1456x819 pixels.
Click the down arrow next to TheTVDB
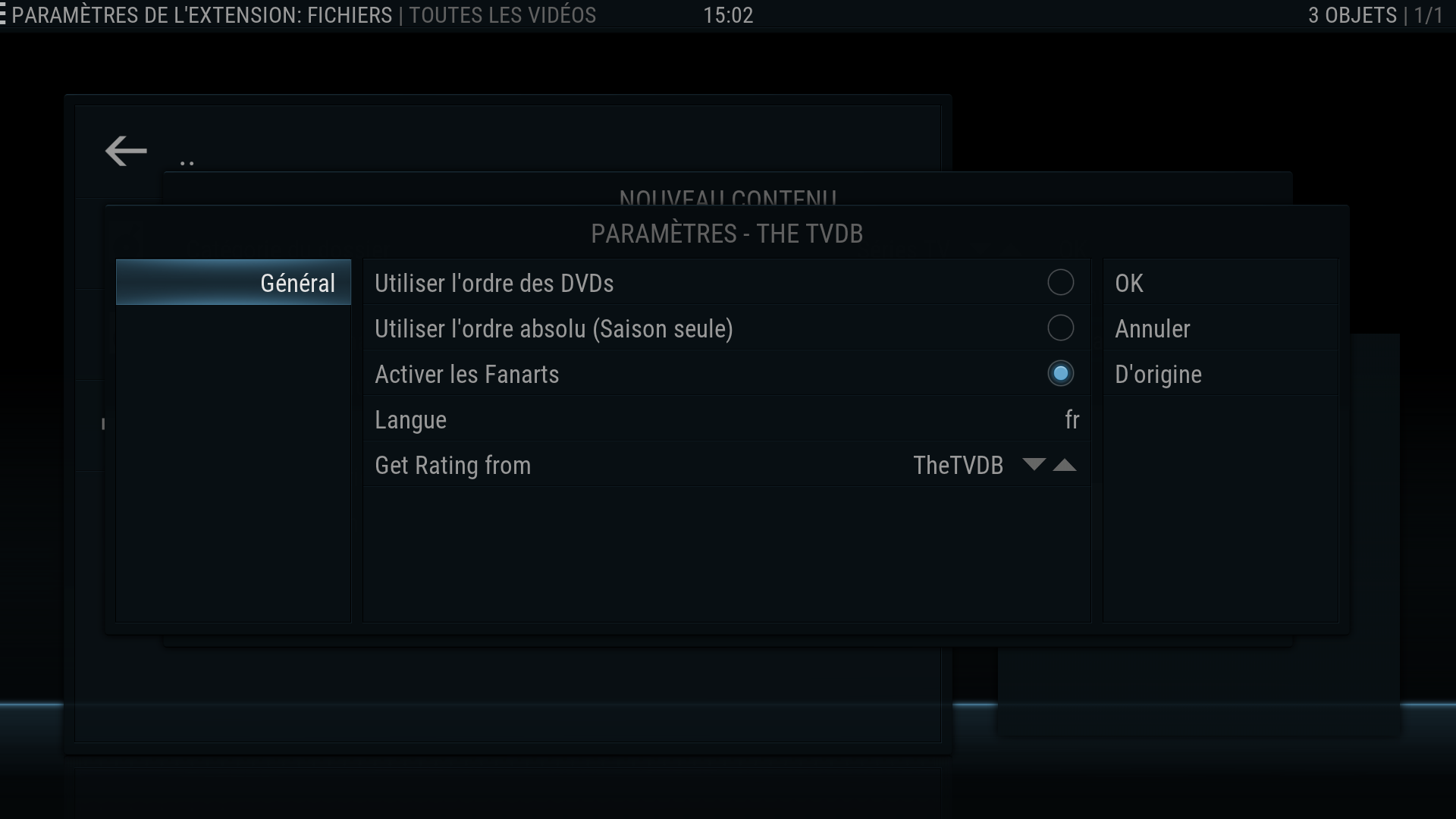1034,464
